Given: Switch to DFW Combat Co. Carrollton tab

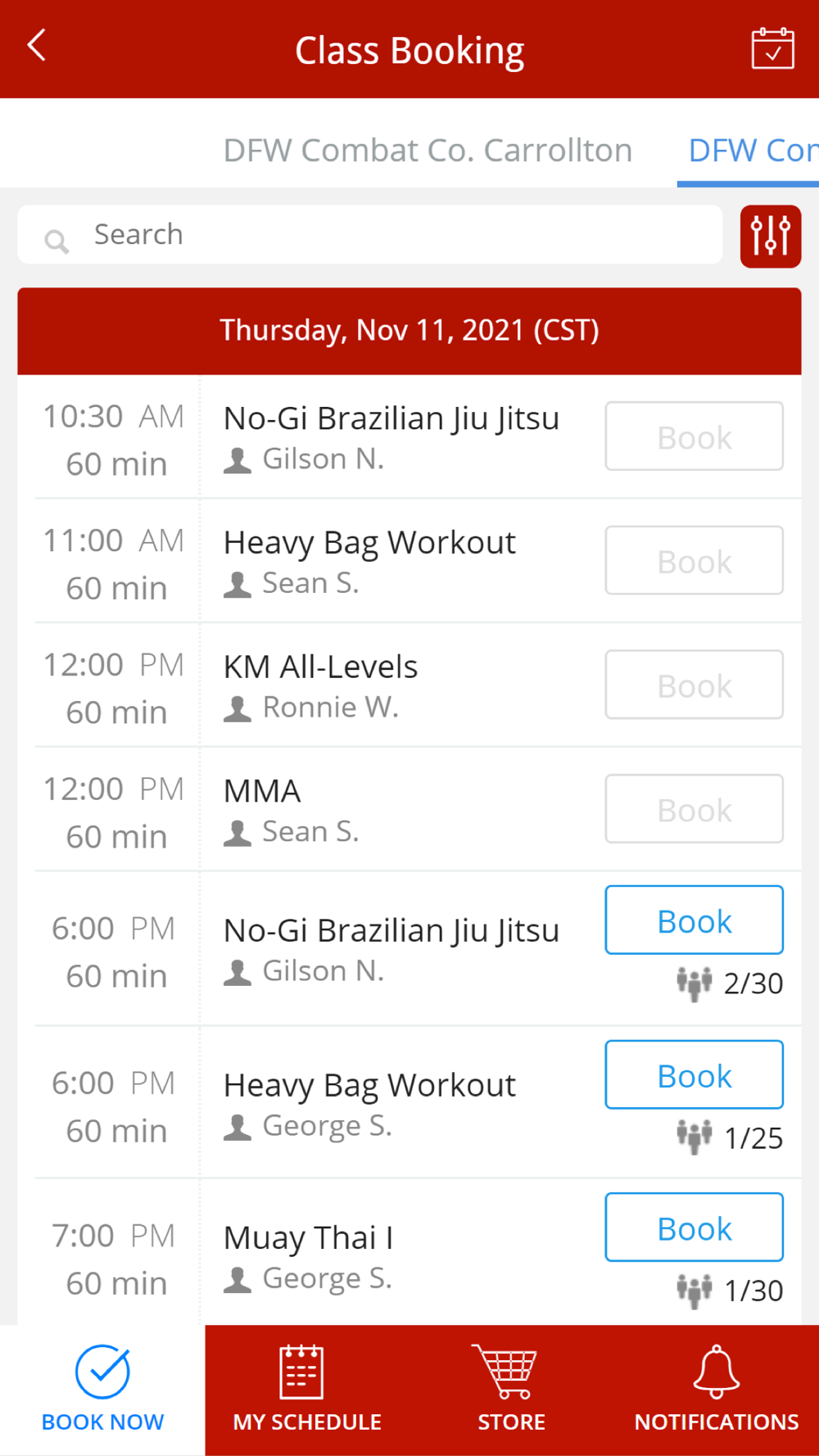Looking at the screenshot, I should click(428, 151).
